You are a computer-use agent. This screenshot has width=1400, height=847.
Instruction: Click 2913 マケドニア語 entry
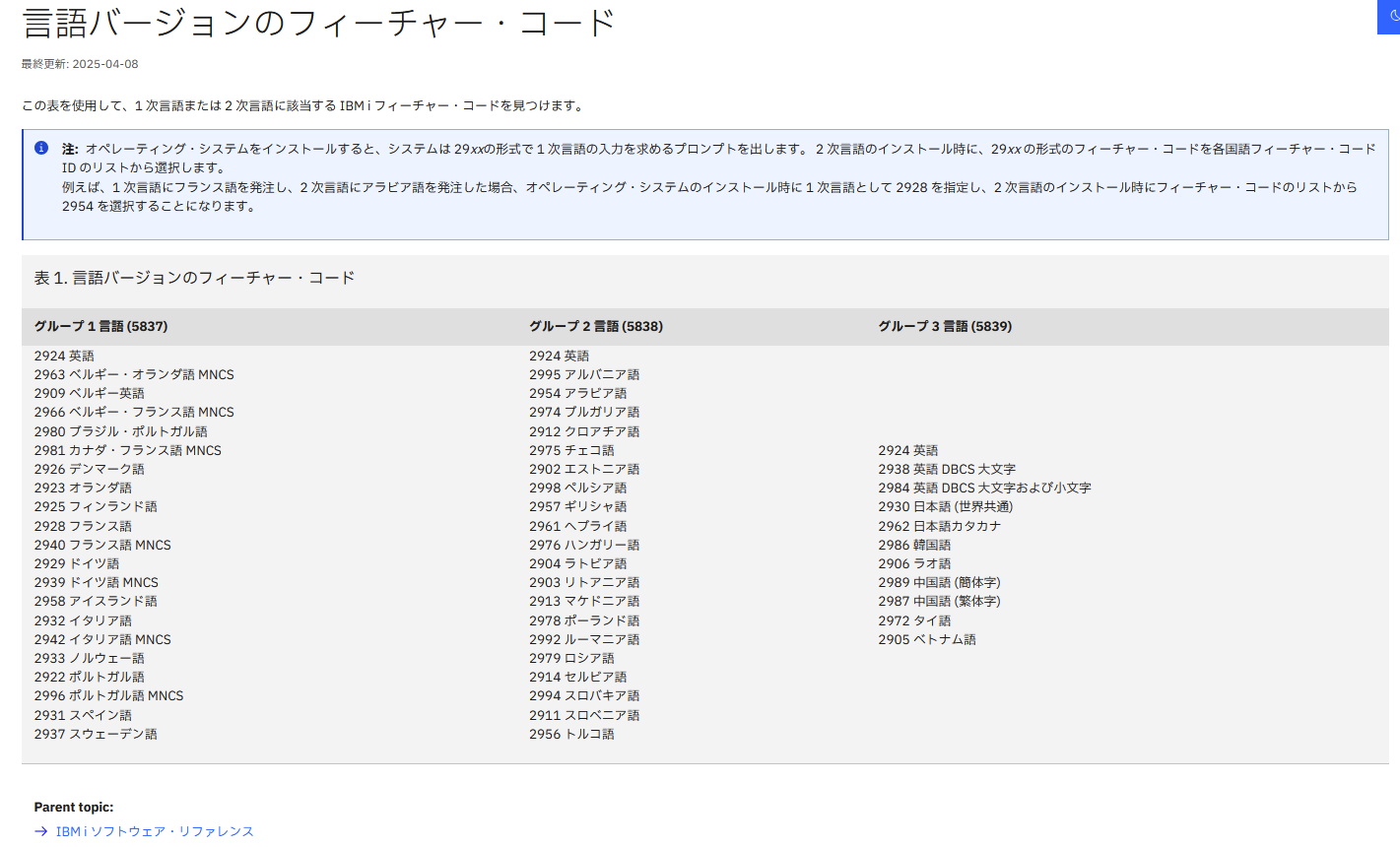584,601
